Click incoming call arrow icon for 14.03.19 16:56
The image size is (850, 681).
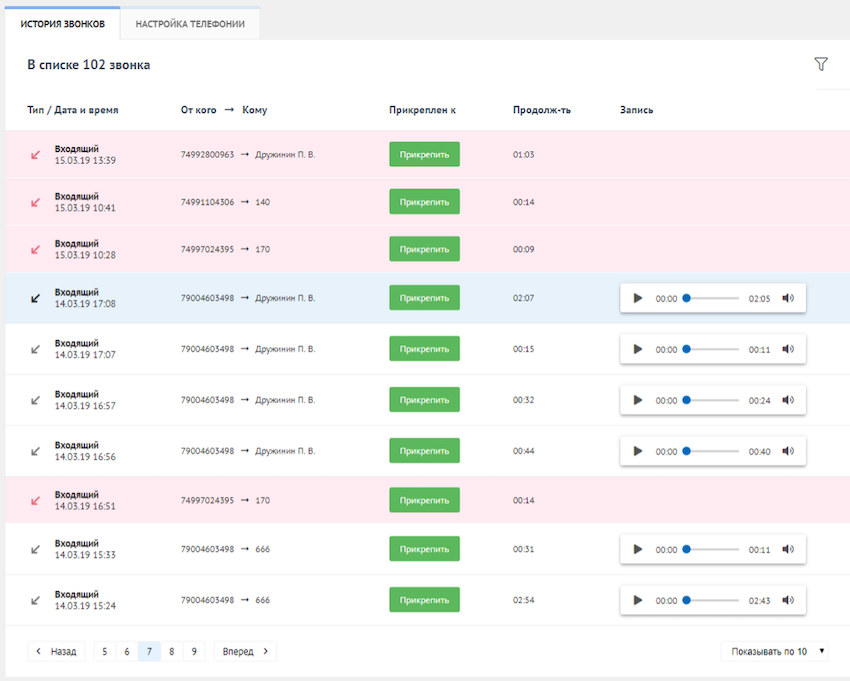click(36, 451)
